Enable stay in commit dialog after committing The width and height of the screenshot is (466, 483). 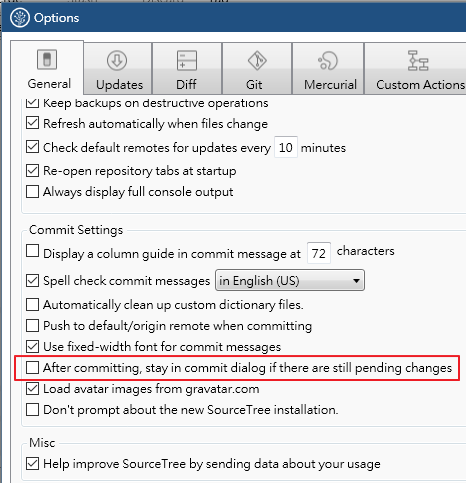point(32,367)
